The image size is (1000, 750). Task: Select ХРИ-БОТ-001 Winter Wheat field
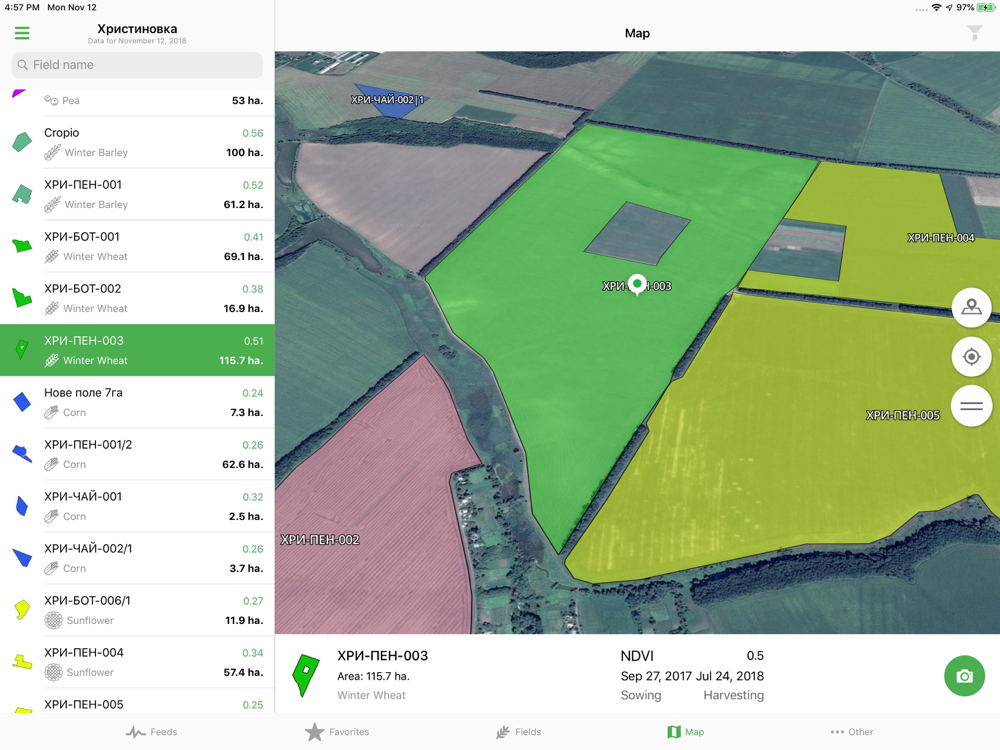point(137,247)
